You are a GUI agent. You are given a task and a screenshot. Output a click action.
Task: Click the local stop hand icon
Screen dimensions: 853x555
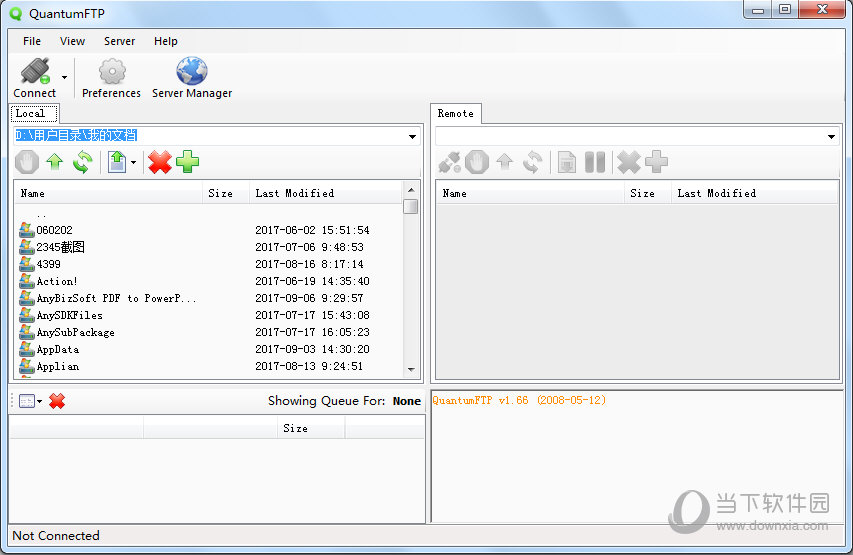point(27,162)
